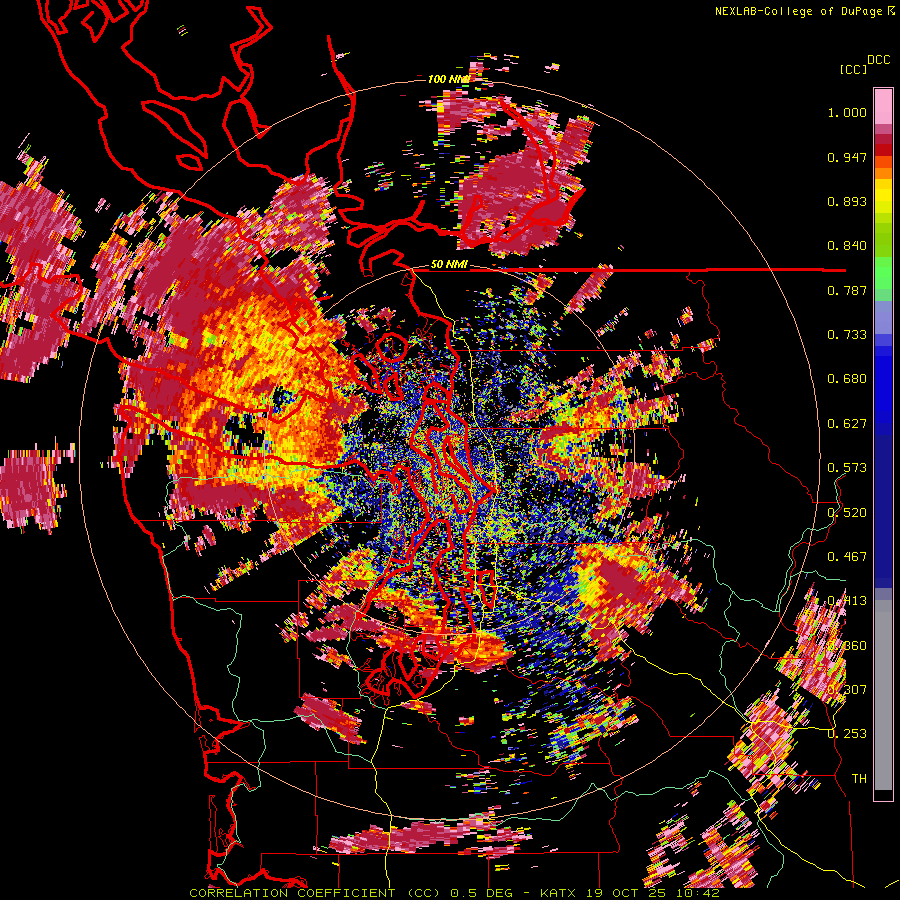Select the 0.787 legend value
The image size is (900, 900).
tap(847, 290)
